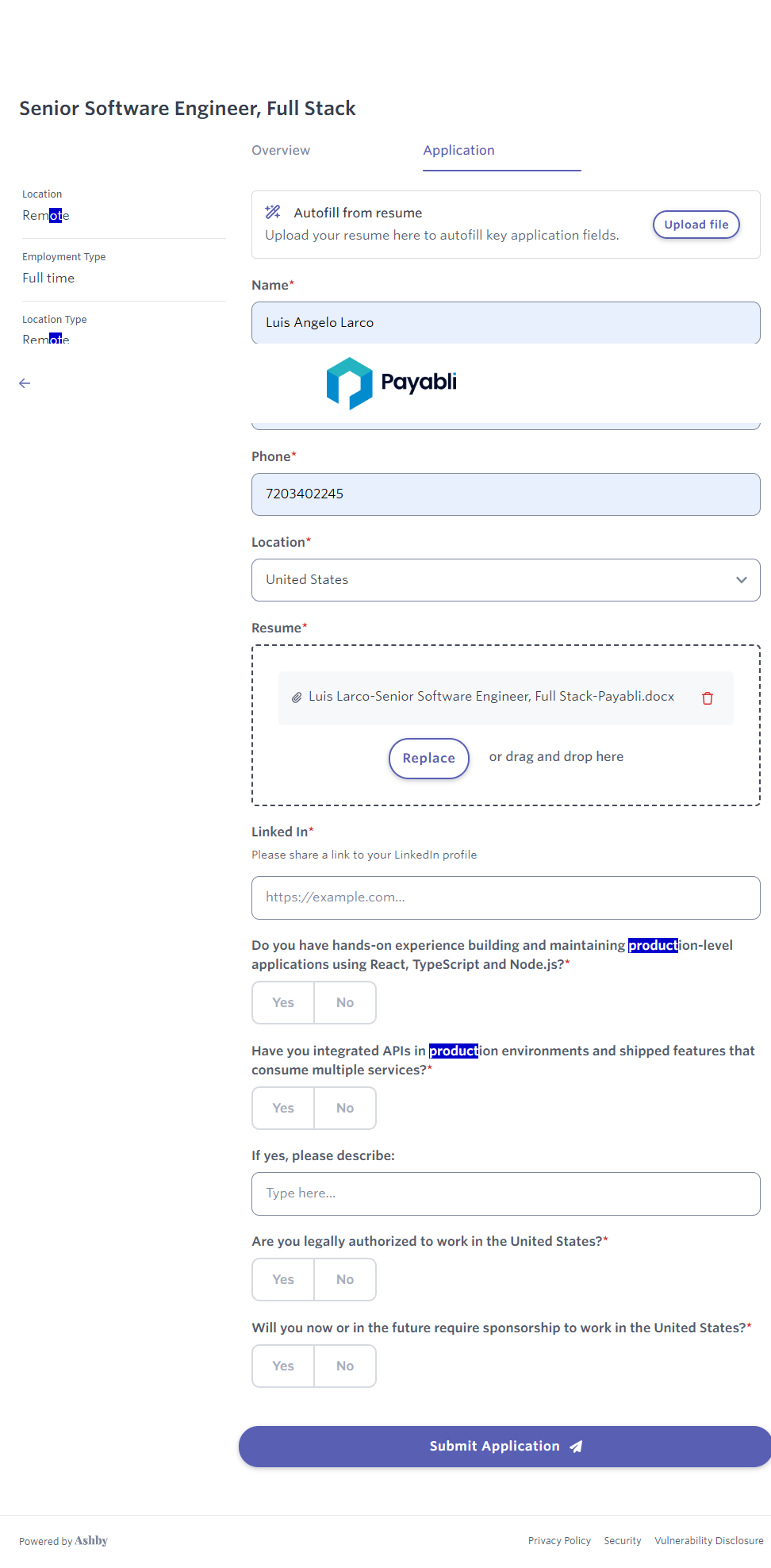
Task: Select the Application tab
Action: [x=458, y=151]
